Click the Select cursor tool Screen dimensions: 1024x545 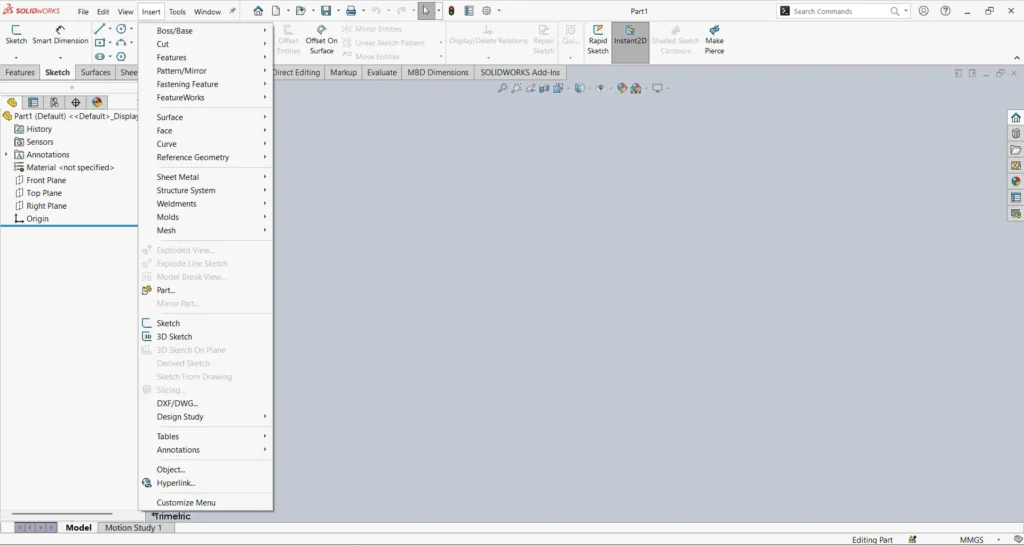(426, 11)
